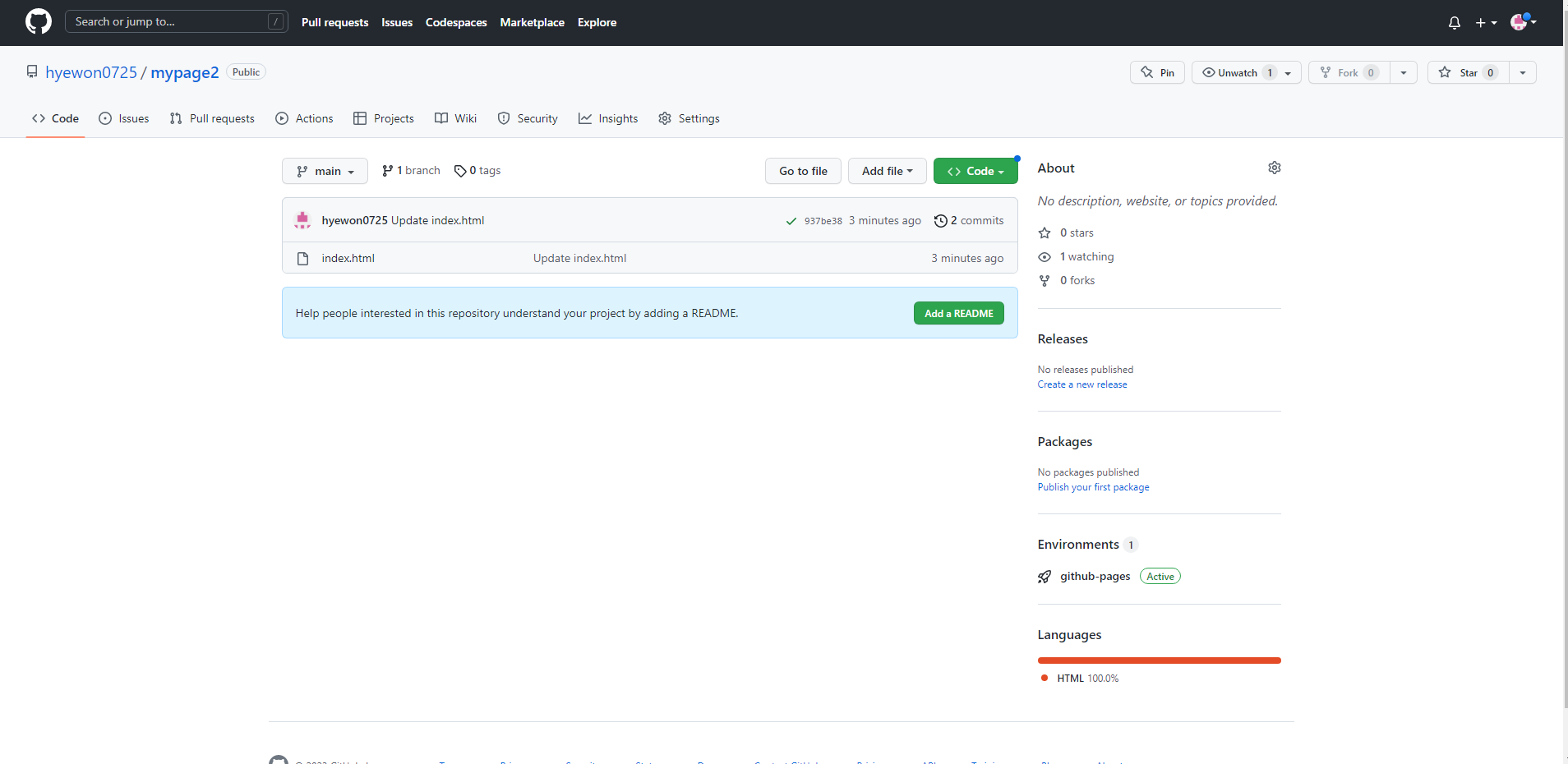Fork the mypage2 repository

coord(1349,72)
